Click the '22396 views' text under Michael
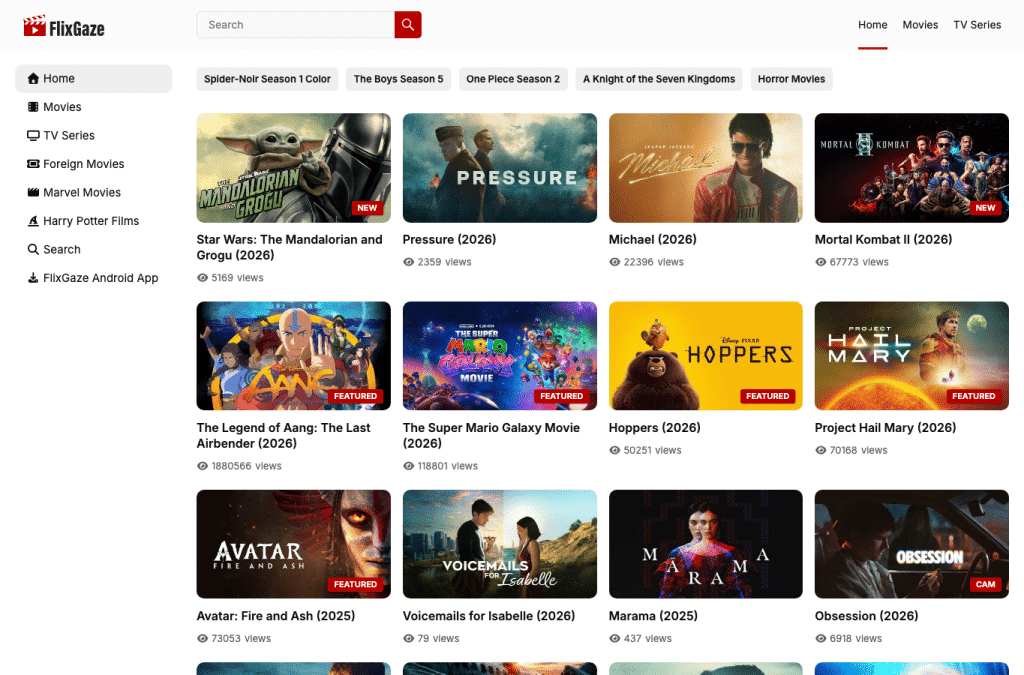The image size is (1024, 675). 654,262
